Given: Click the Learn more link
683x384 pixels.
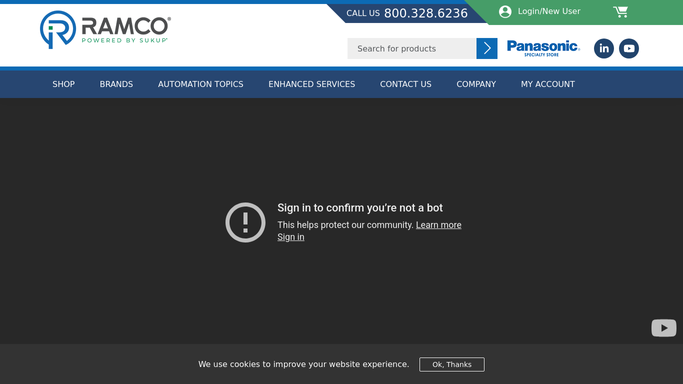Looking at the screenshot, I should (x=438, y=225).
